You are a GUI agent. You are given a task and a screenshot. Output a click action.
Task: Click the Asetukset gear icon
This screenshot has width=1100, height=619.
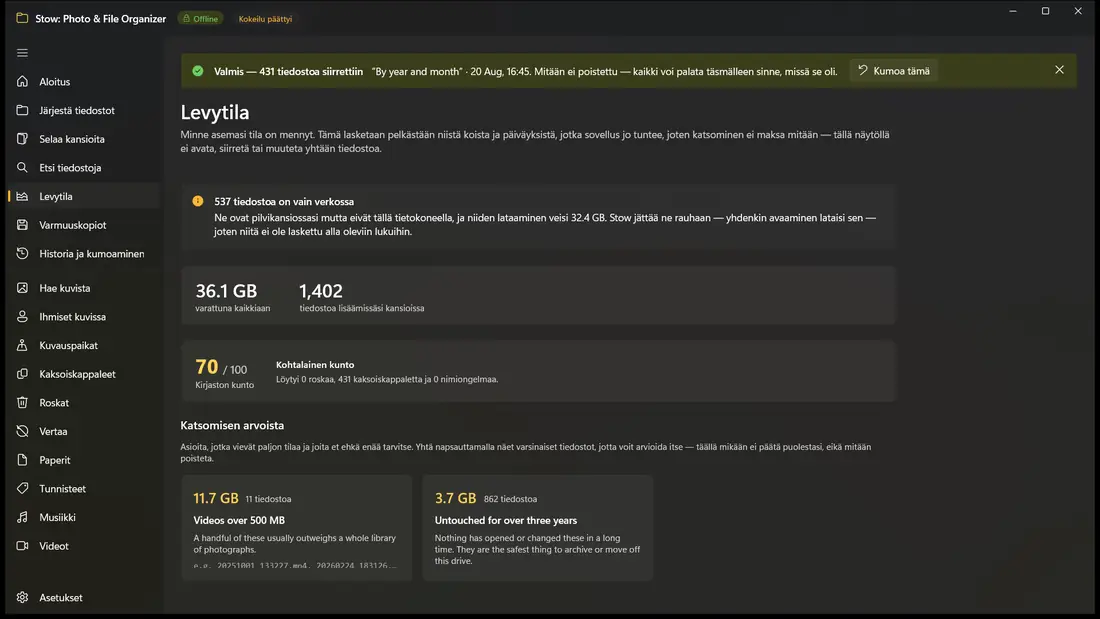point(22,597)
